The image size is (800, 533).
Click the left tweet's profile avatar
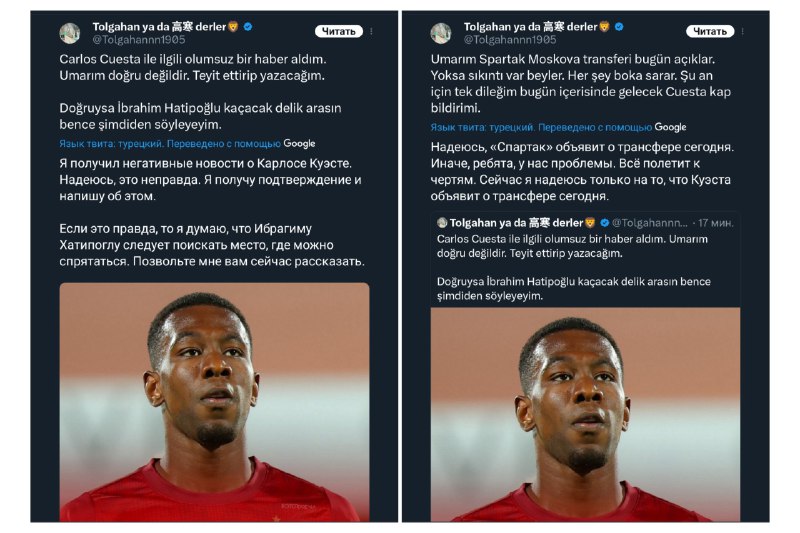(70, 33)
